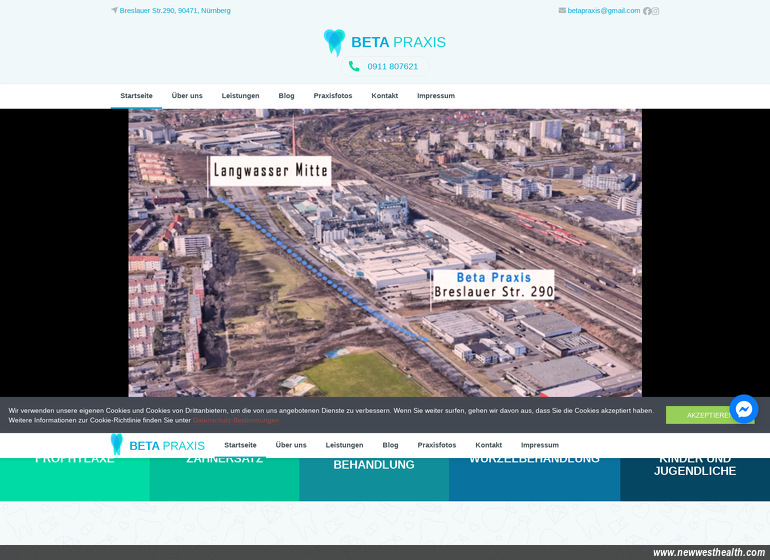Open the Prophylaxe service tile

point(75,479)
